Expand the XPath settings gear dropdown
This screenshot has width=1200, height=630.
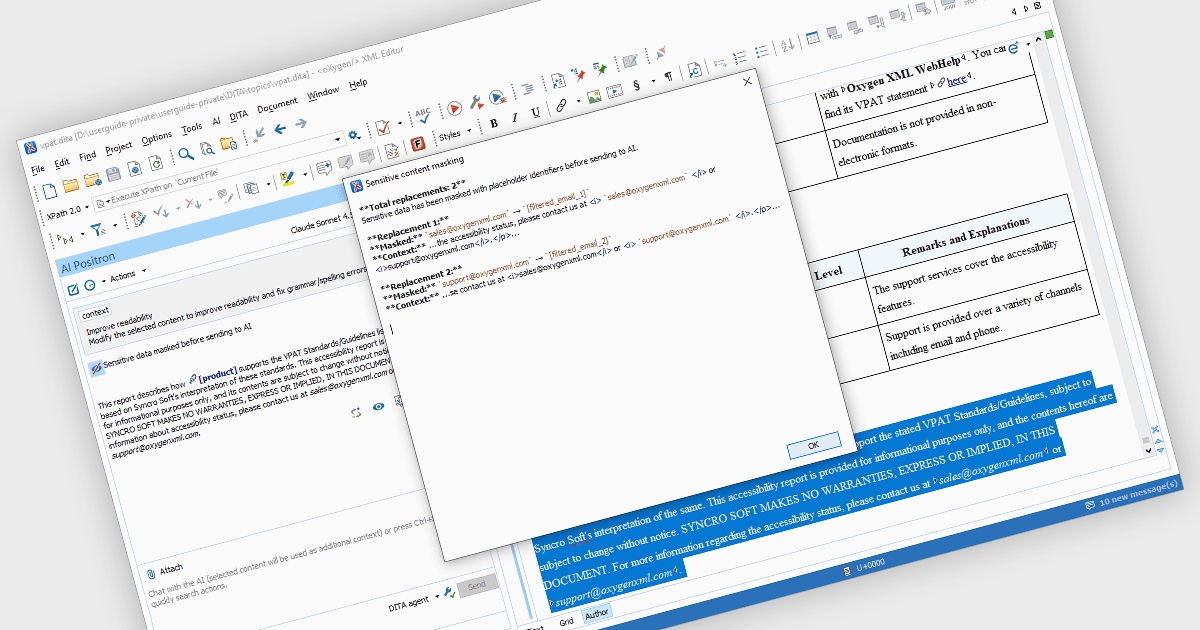[x=356, y=134]
